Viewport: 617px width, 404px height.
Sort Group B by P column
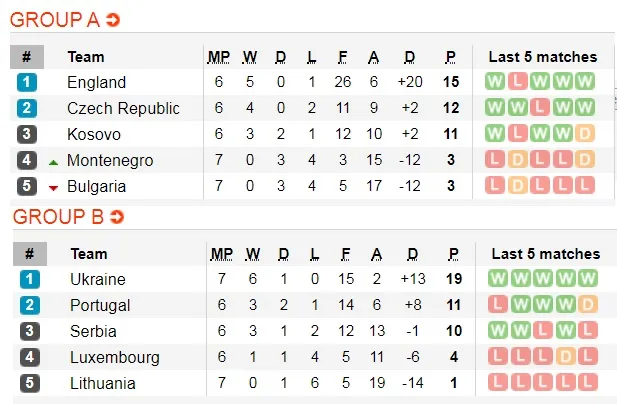pyautogui.click(x=452, y=254)
